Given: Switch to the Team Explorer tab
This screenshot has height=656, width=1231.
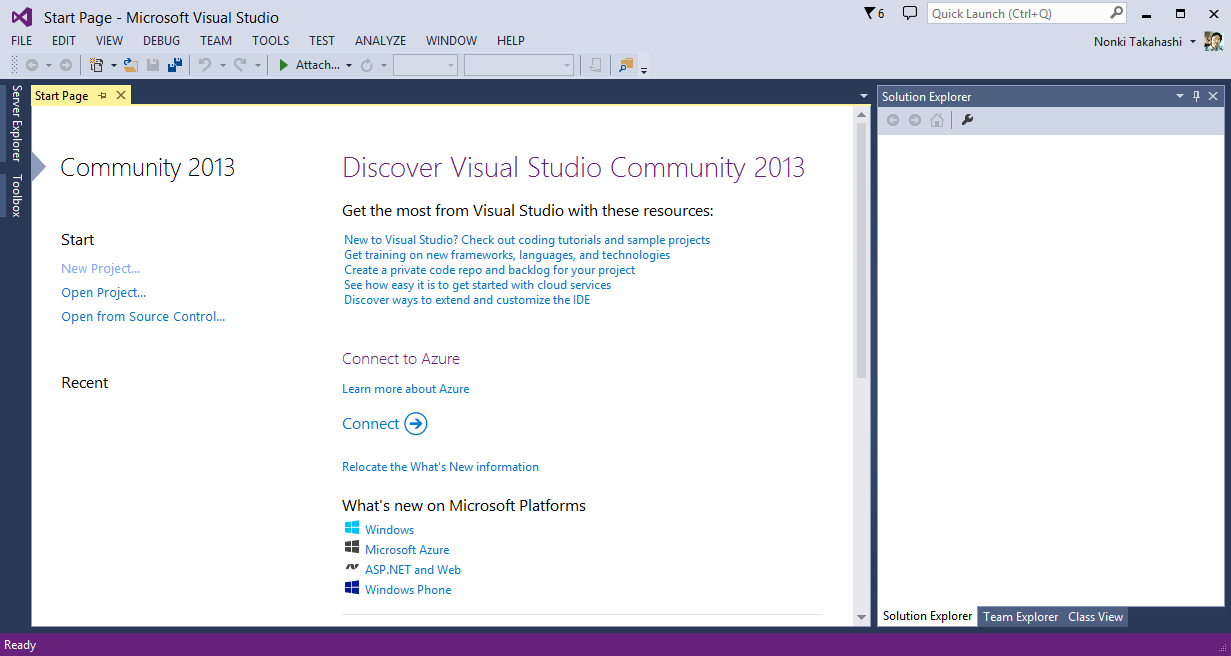Looking at the screenshot, I should (x=1020, y=617).
